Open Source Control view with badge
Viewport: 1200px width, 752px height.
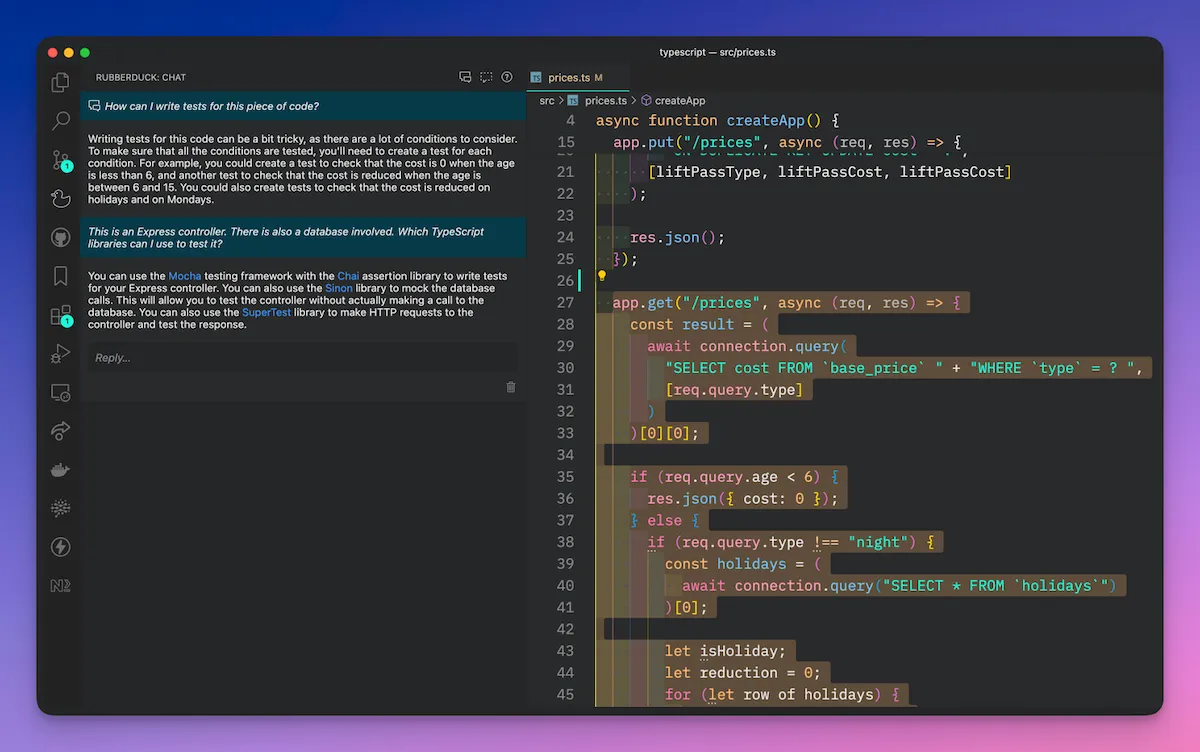61,160
